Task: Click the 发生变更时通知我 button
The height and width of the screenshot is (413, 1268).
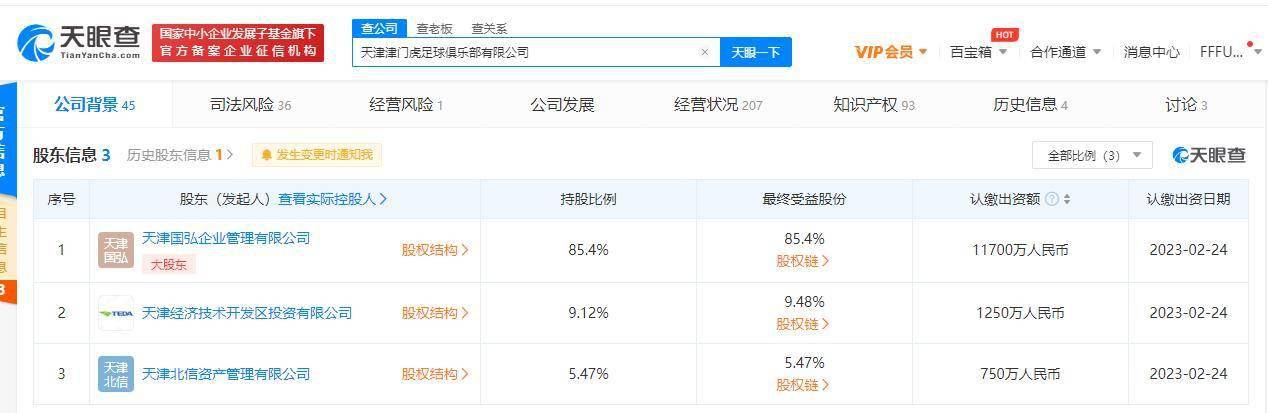Action: 316,155
